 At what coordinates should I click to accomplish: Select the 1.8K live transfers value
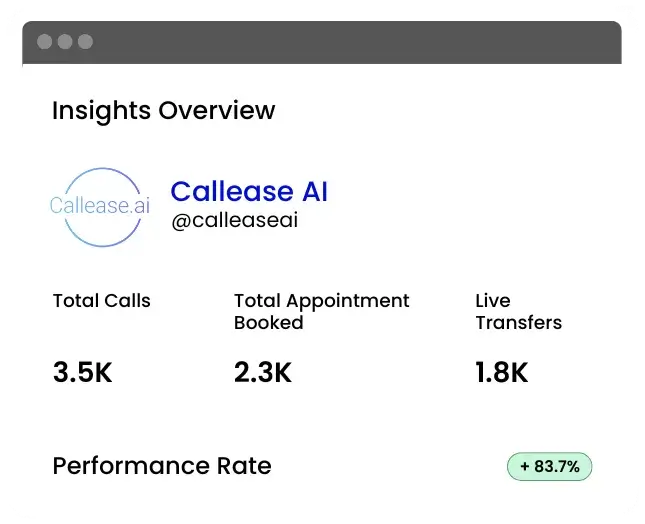(501, 373)
